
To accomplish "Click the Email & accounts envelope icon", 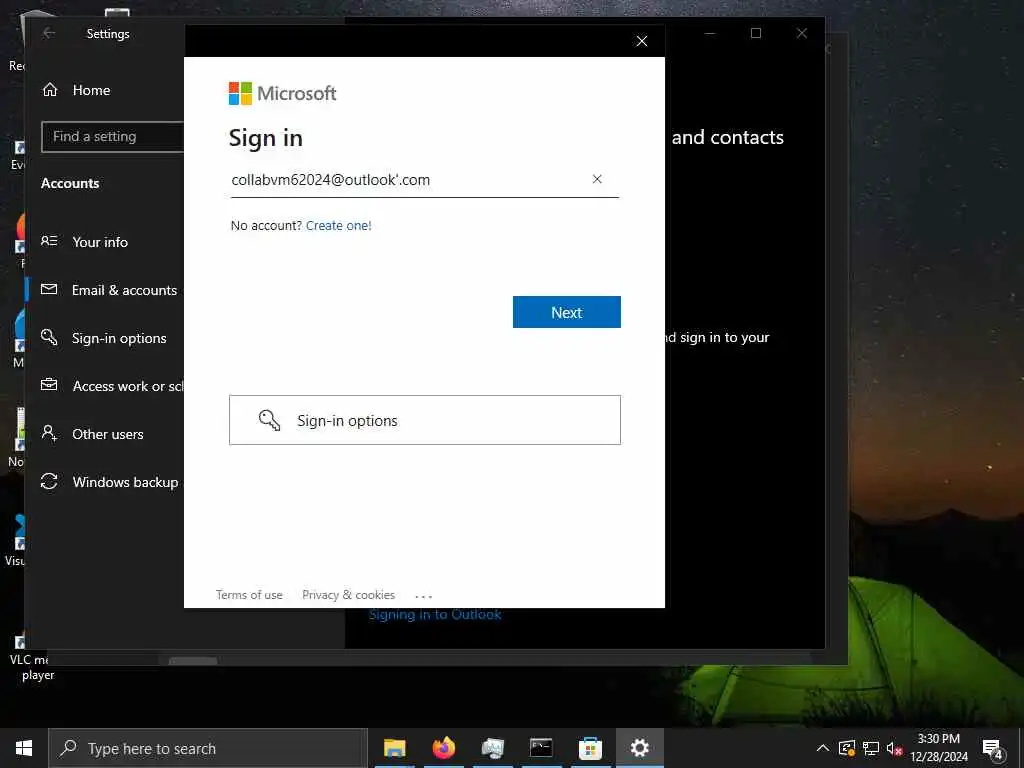I will click(49, 289).
